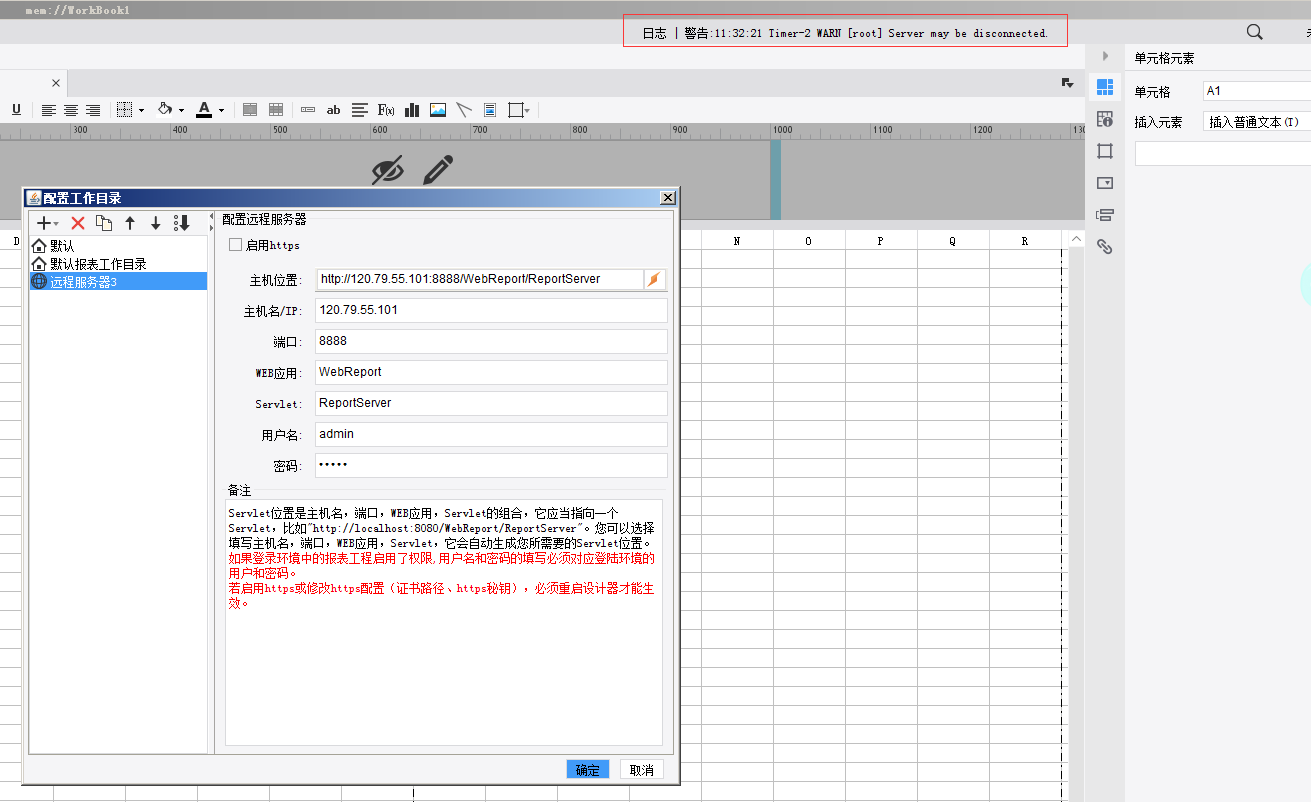Click the pencil edit icon in the gray area
Screen dimensions: 1311x802
(x=437, y=170)
